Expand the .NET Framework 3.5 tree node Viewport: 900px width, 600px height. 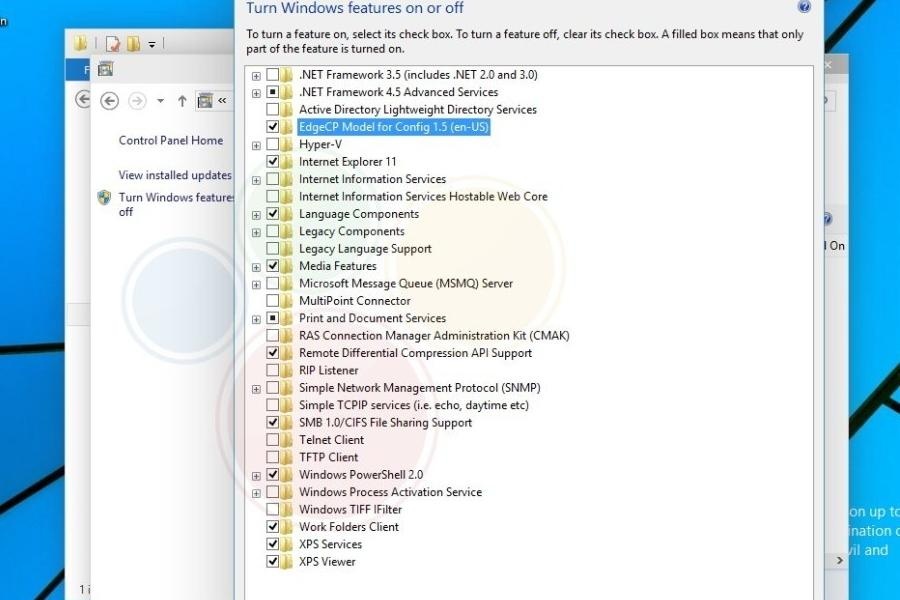[x=257, y=75]
